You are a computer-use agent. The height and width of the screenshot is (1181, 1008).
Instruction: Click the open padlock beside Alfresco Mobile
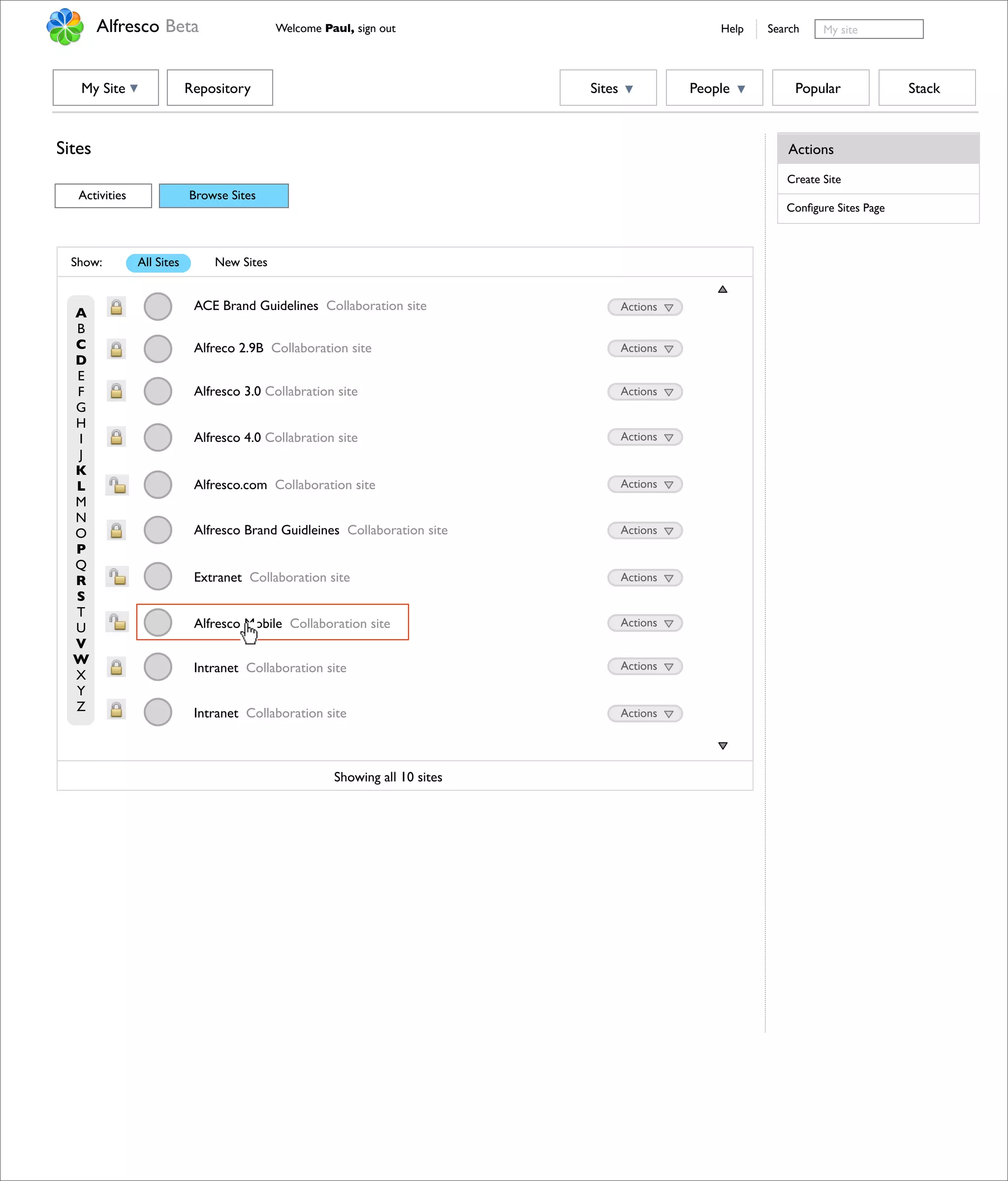click(x=118, y=622)
